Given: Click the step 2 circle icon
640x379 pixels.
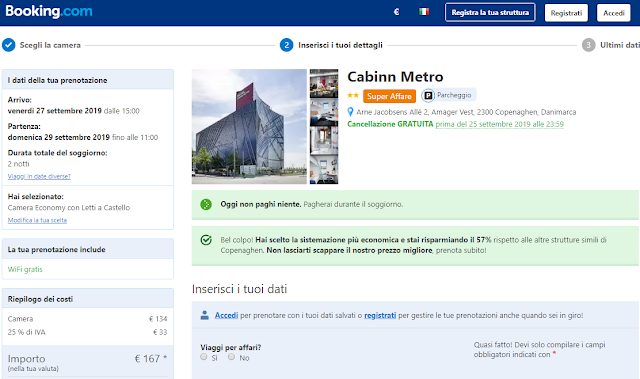Looking at the screenshot, I should pyautogui.click(x=287, y=45).
